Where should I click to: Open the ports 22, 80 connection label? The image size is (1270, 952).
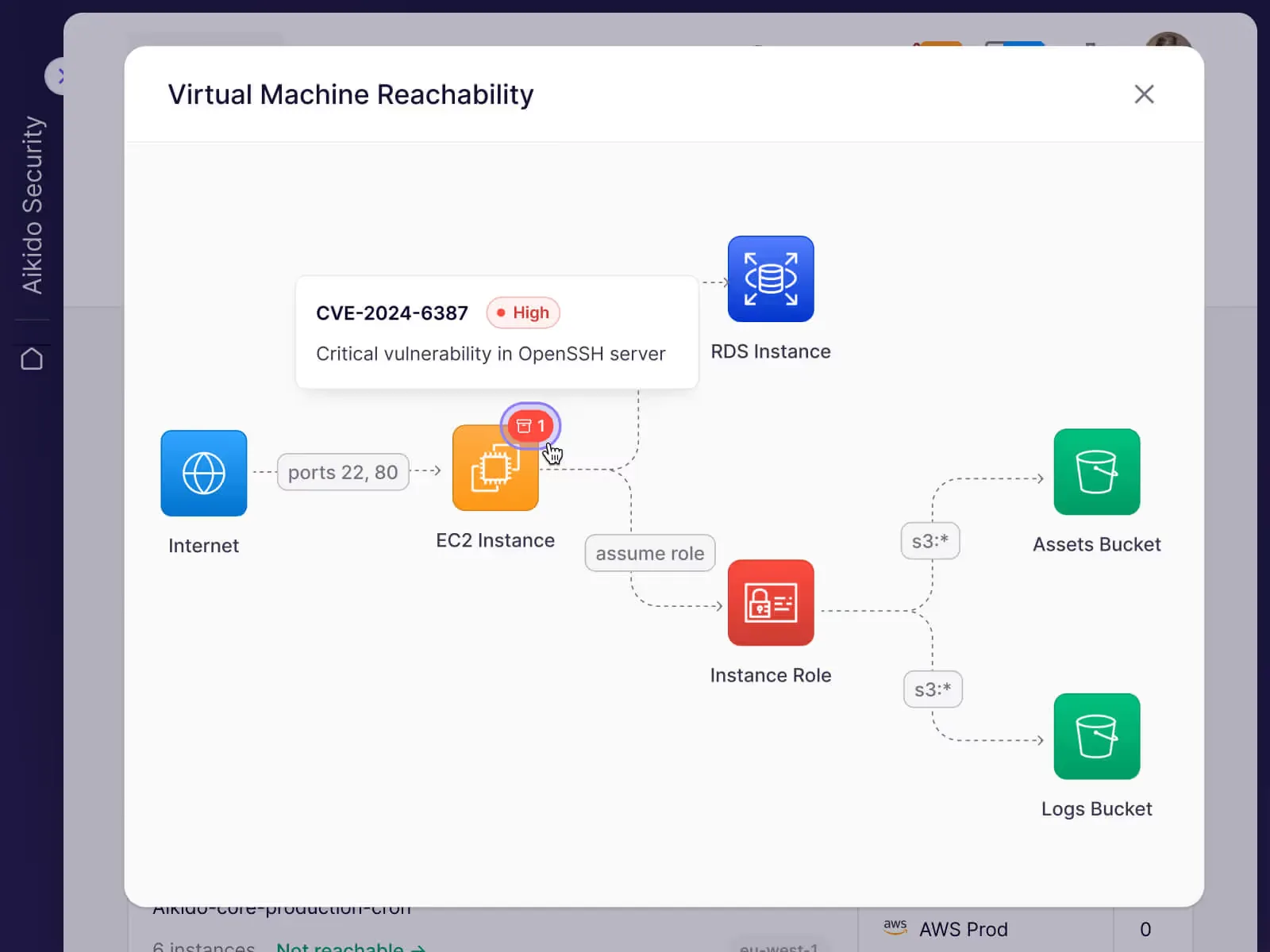(343, 472)
